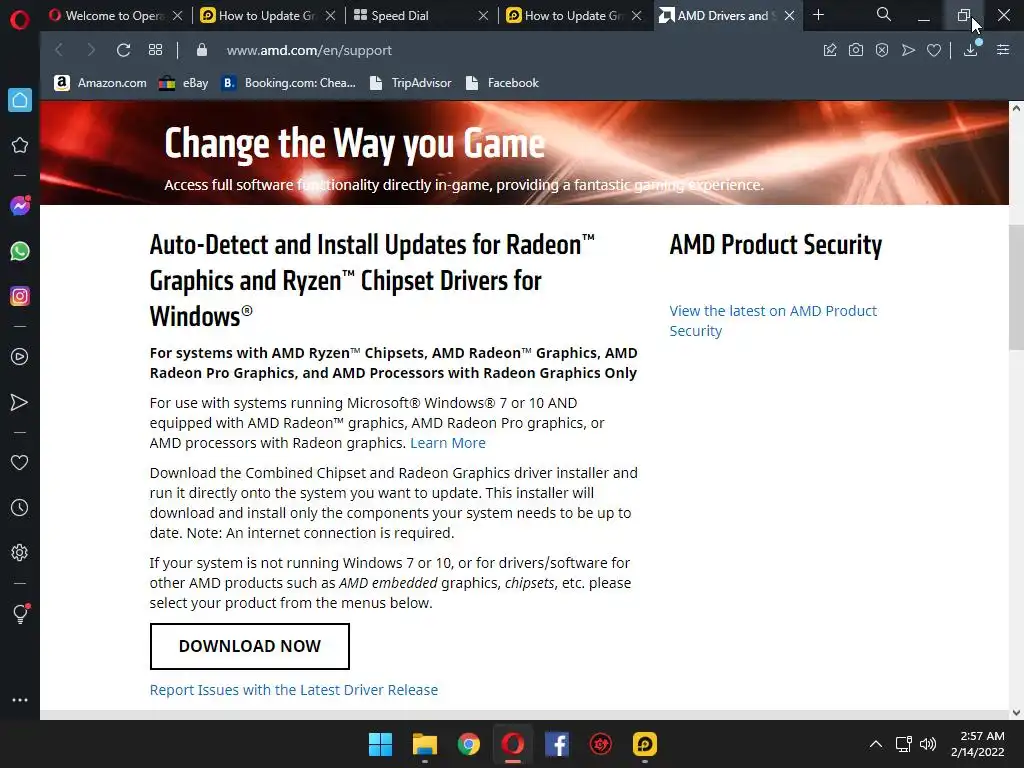Open the Booking.com bookmark
Screen dimensions: 1024x768
pyautogui.click(x=289, y=83)
